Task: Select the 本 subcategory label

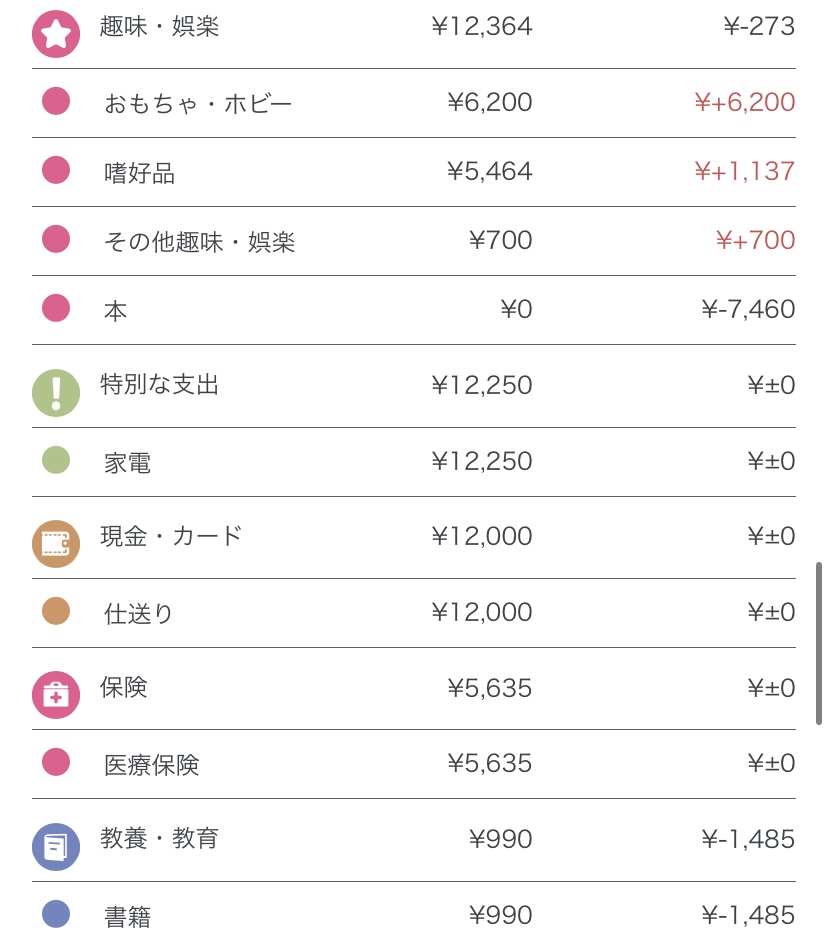Action: pos(116,311)
